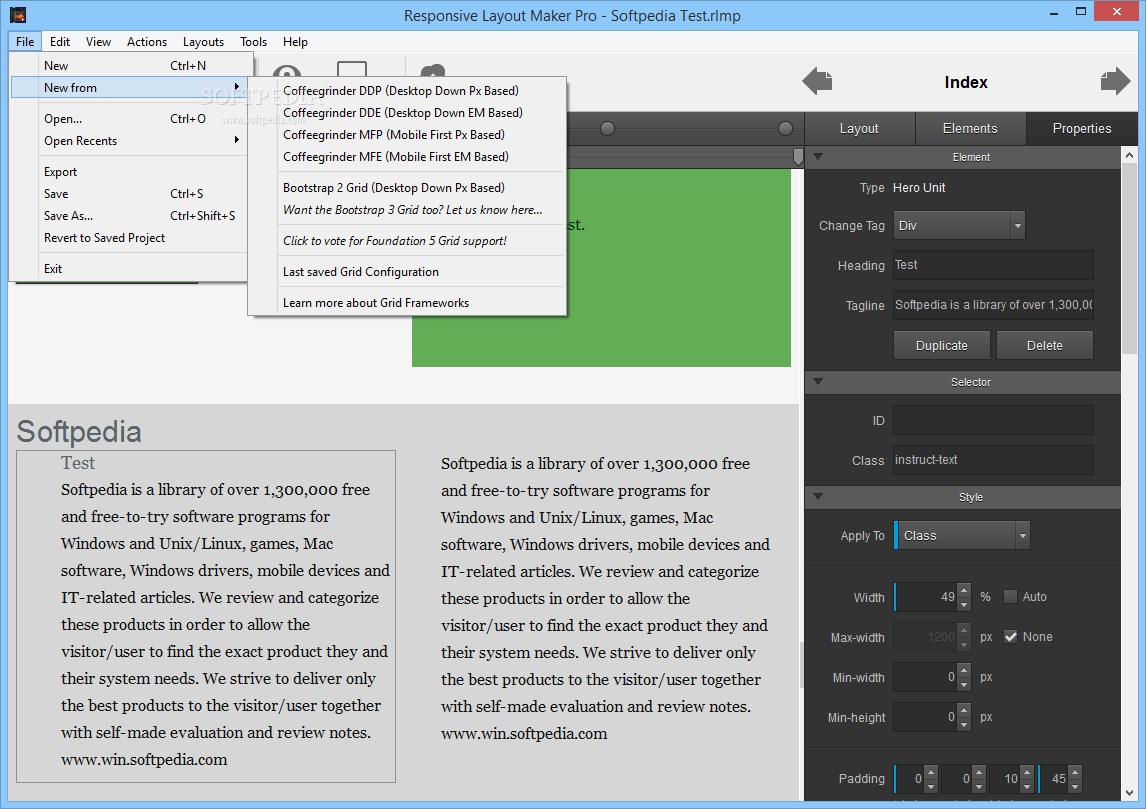The height and width of the screenshot is (809, 1146).
Task: Decrease the Padding value showing 10
Action: (1027, 786)
